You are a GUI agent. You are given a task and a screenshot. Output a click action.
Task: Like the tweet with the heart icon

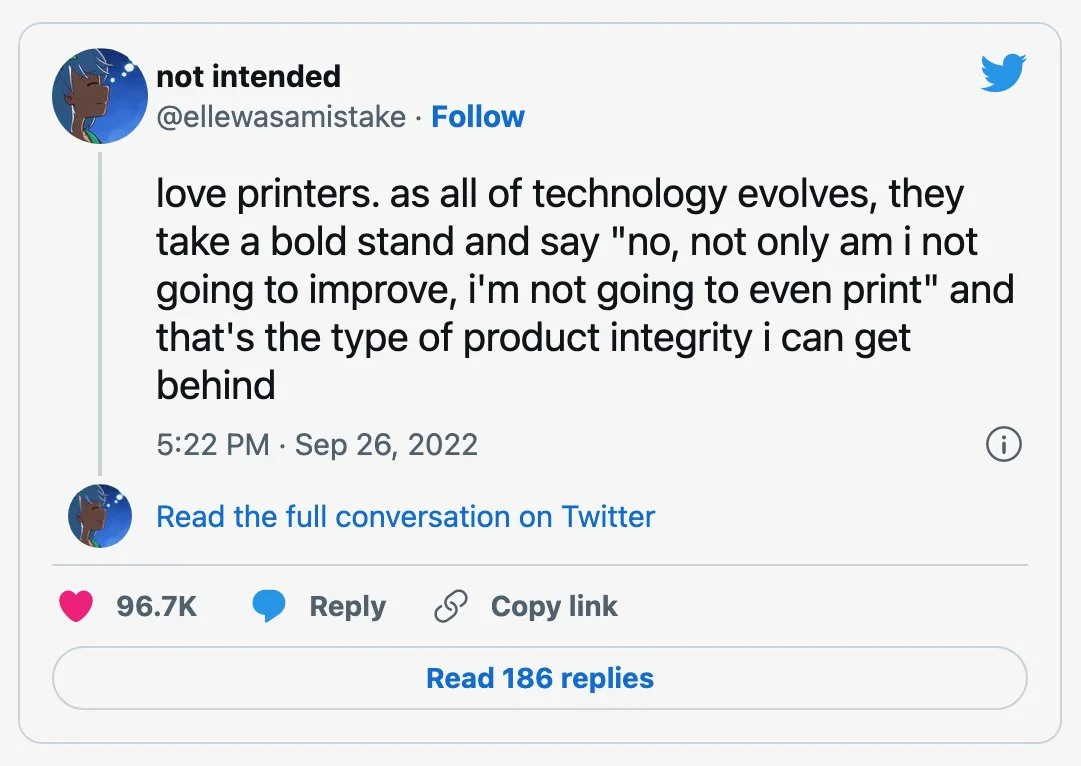point(76,606)
